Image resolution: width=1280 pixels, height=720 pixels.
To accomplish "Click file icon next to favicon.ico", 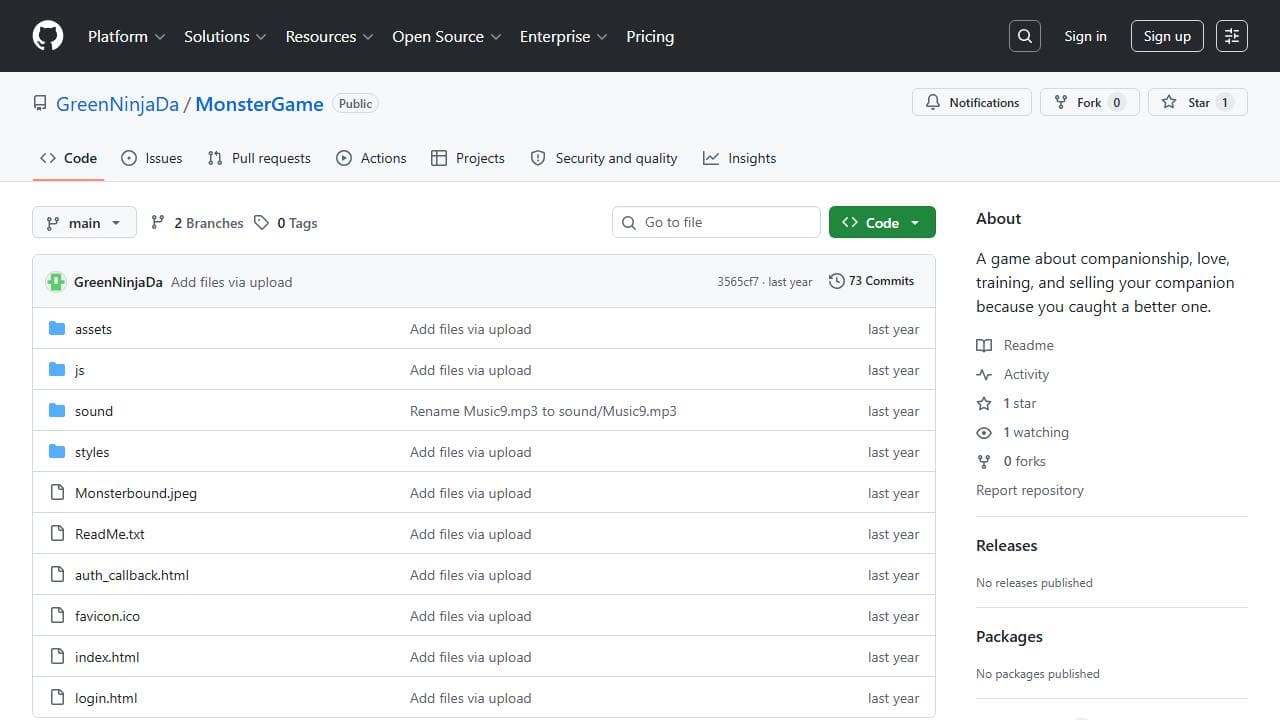I will point(57,616).
